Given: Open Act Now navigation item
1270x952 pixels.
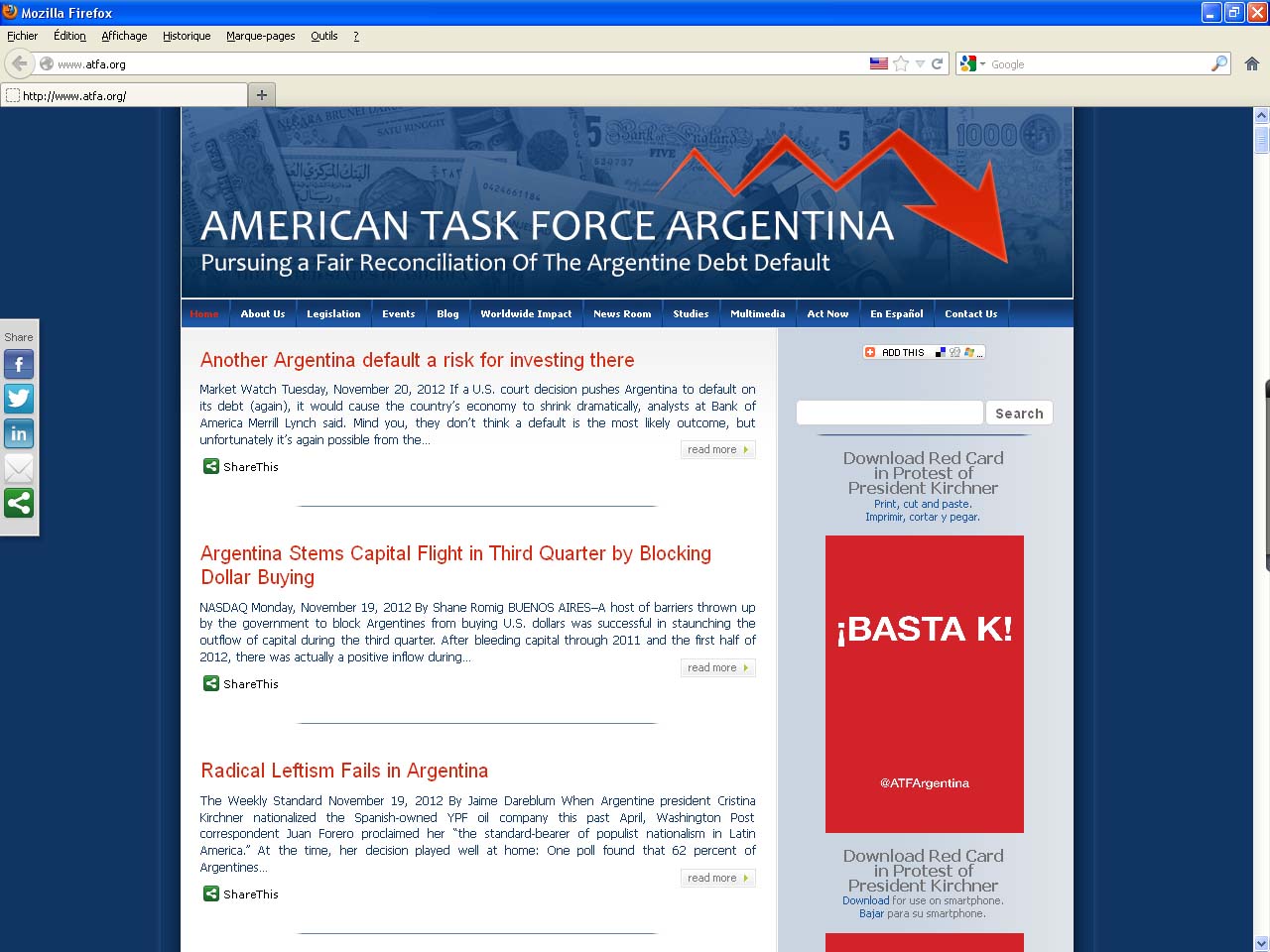Looking at the screenshot, I should [827, 313].
